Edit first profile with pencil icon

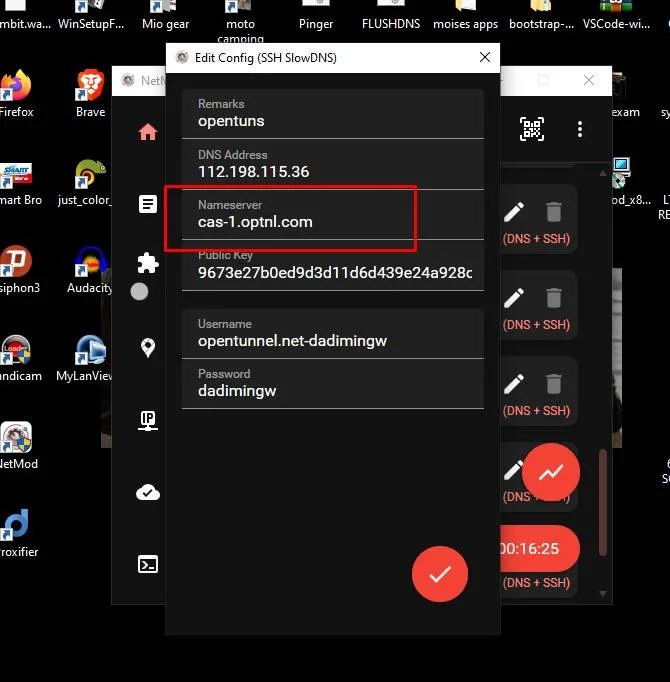pos(514,212)
